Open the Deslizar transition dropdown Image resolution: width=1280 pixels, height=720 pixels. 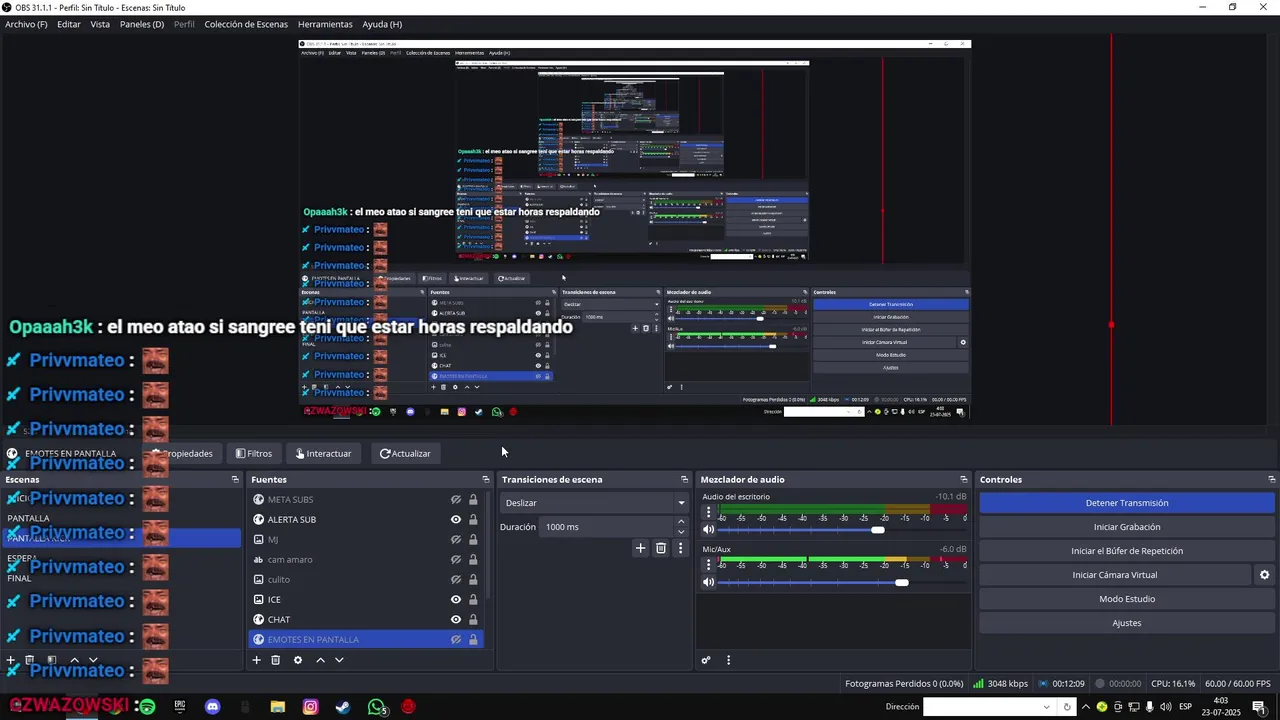click(594, 503)
